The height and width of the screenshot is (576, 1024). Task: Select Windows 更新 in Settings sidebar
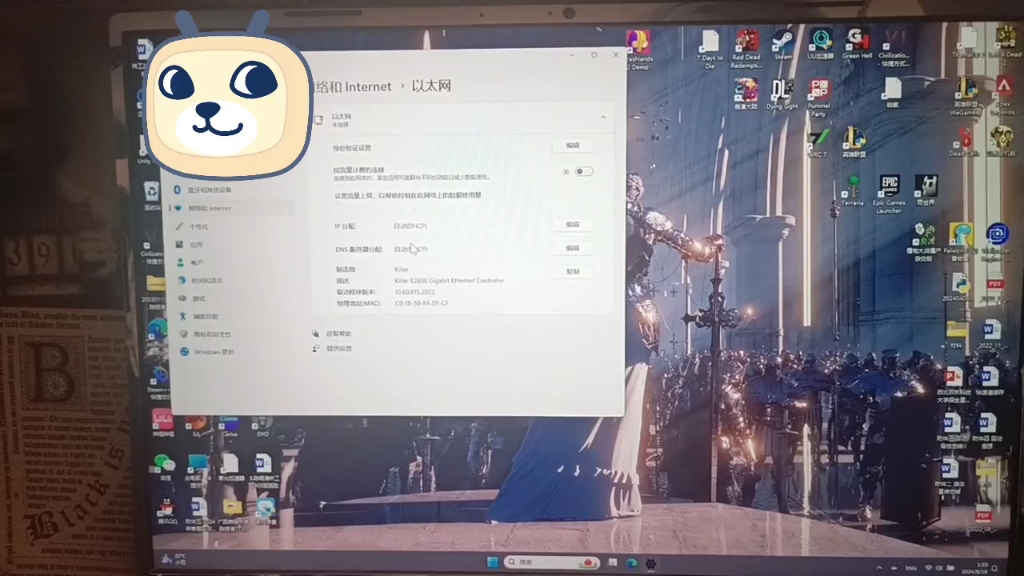click(214, 352)
